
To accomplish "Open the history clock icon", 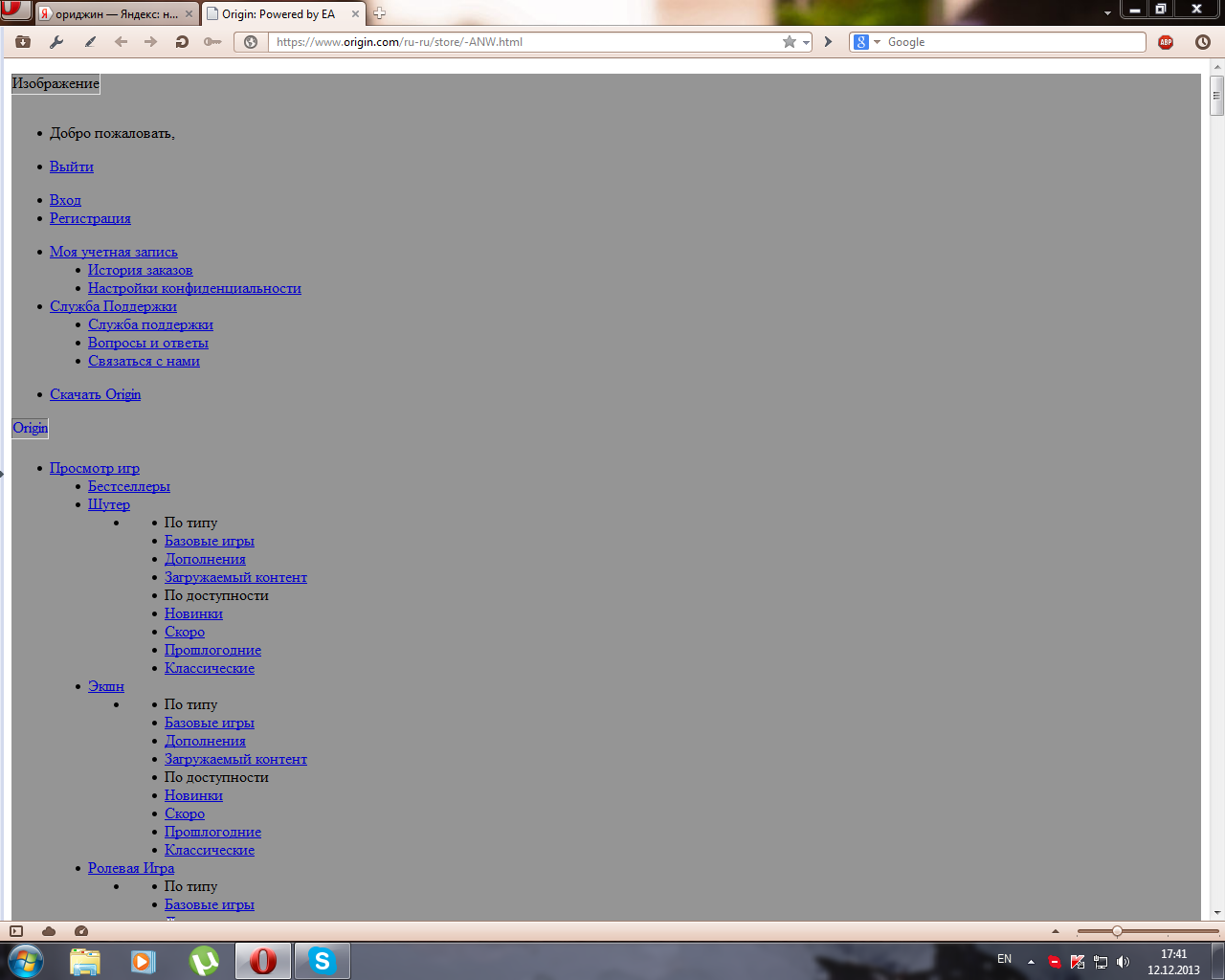I will [1203, 42].
